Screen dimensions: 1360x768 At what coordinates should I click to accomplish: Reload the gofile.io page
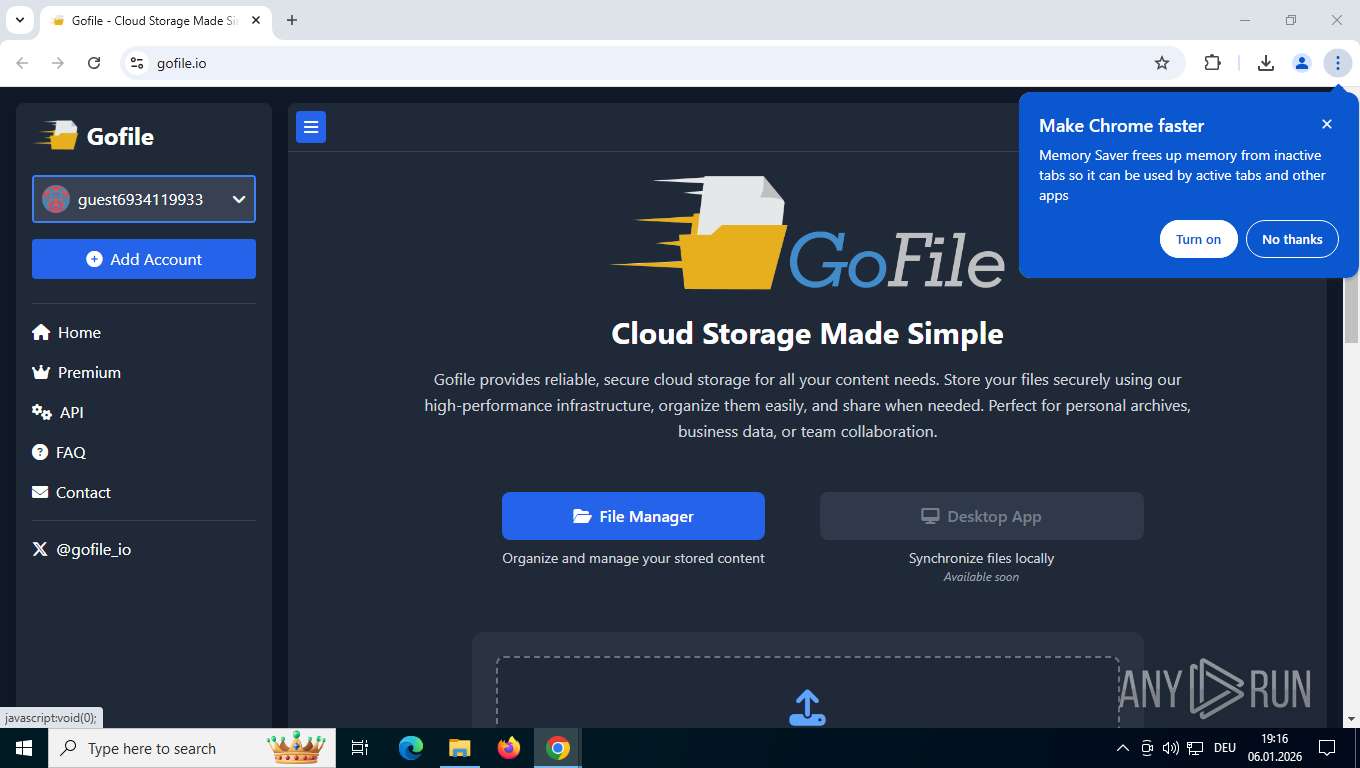94,63
